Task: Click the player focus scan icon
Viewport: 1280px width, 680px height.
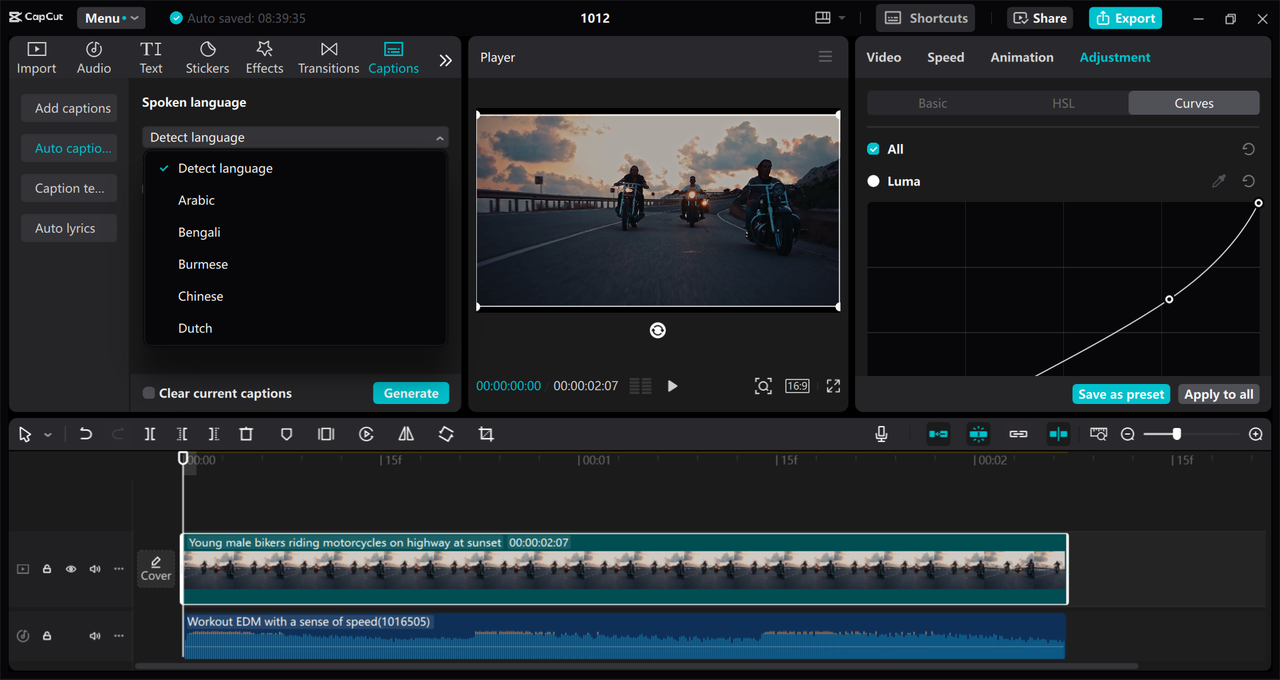Action: coord(763,386)
